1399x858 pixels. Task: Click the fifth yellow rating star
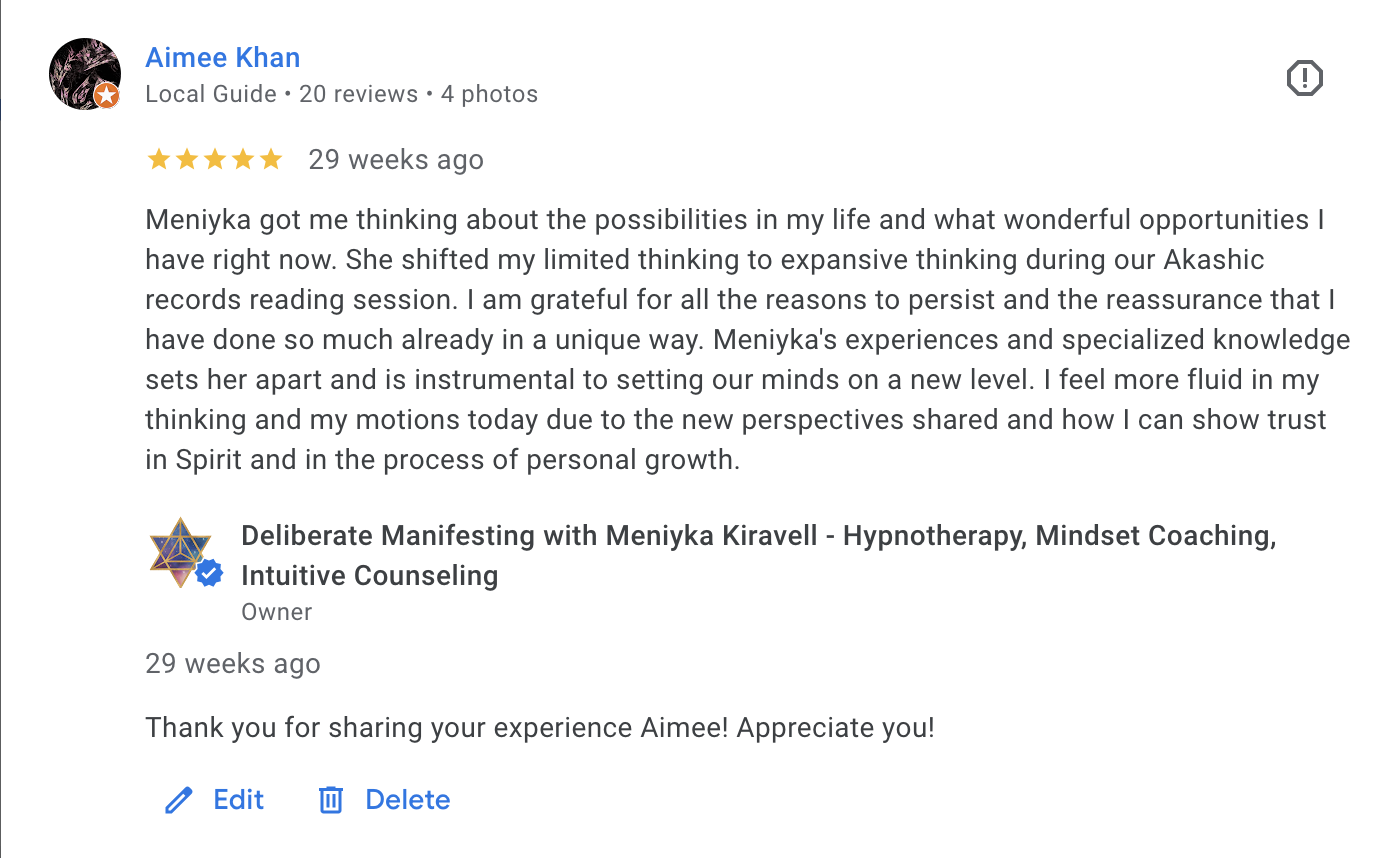click(271, 160)
